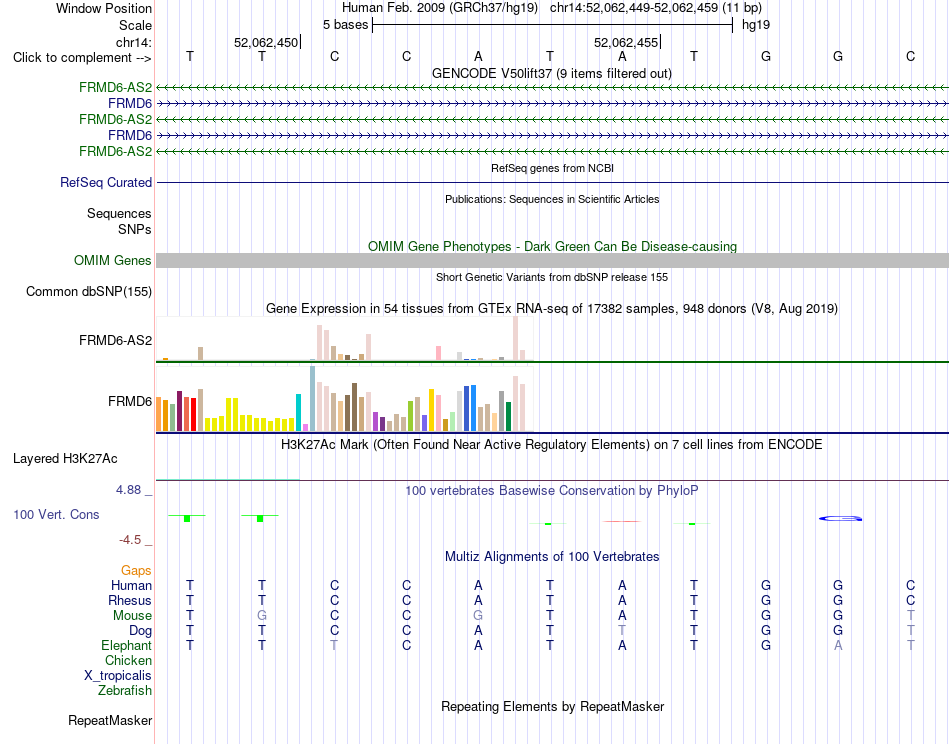Click the Sequences track label
Image resolution: width=950 pixels, height=744 pixels.
pos(119,213)
